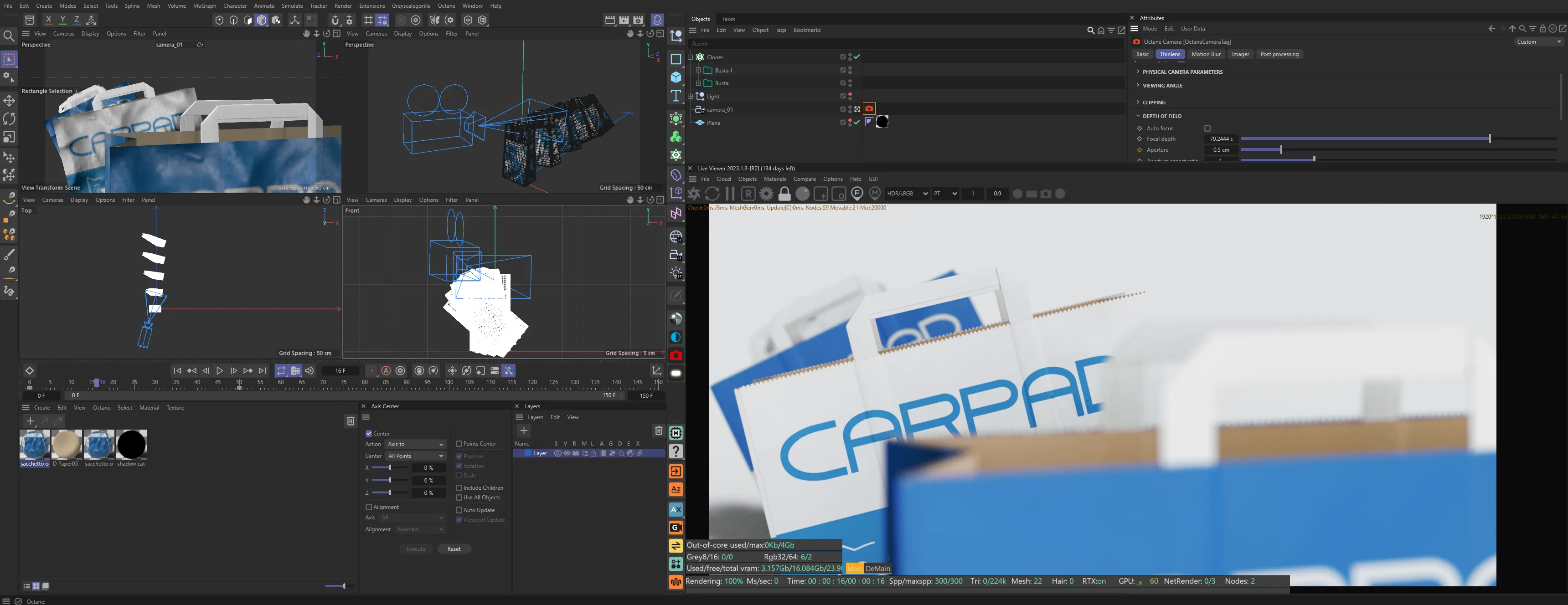Adjust the X percent slider in Axis Center
The image size is (1568, 605).
(x=390, y=467)
